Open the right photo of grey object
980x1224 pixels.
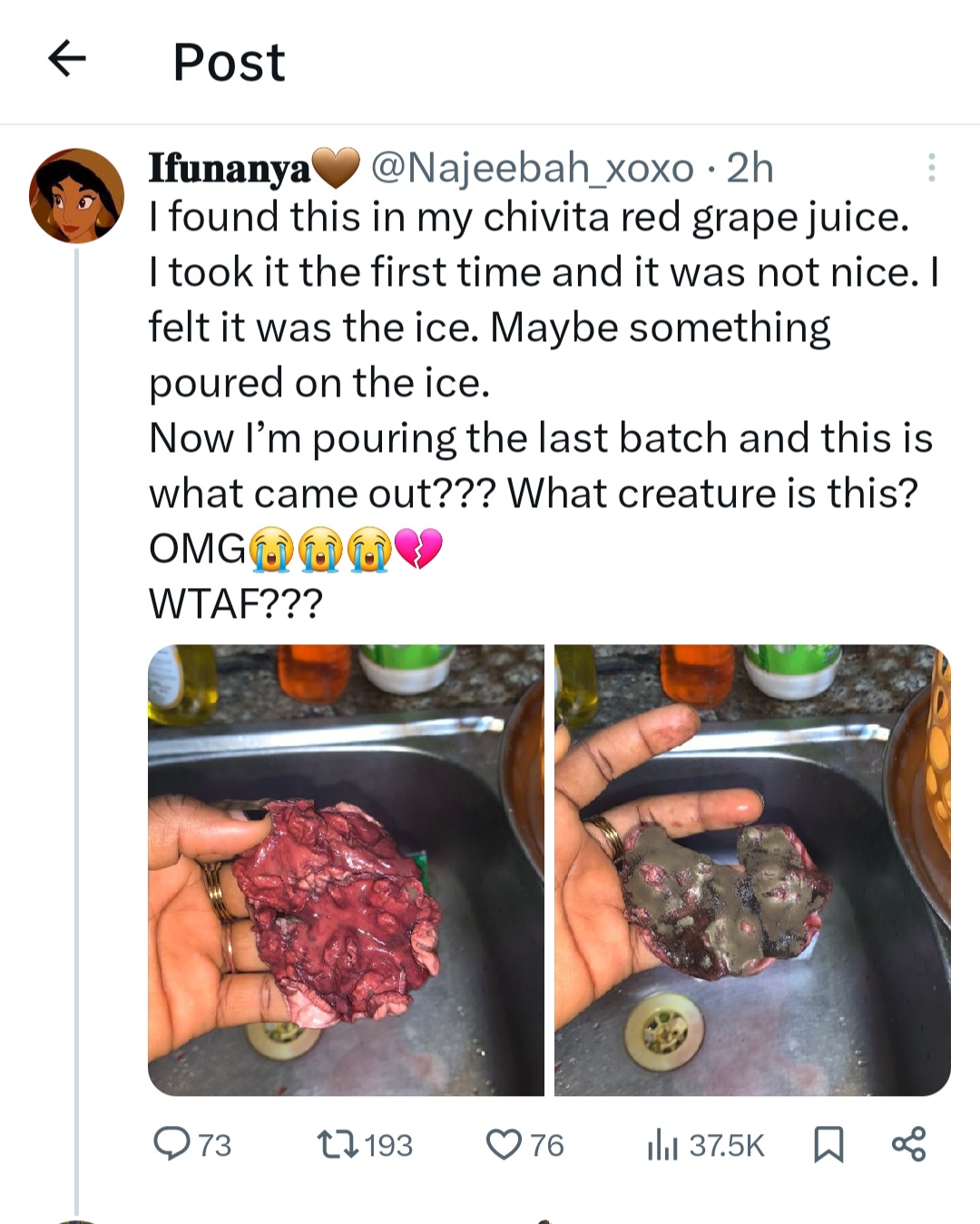[x=752, y=869]
